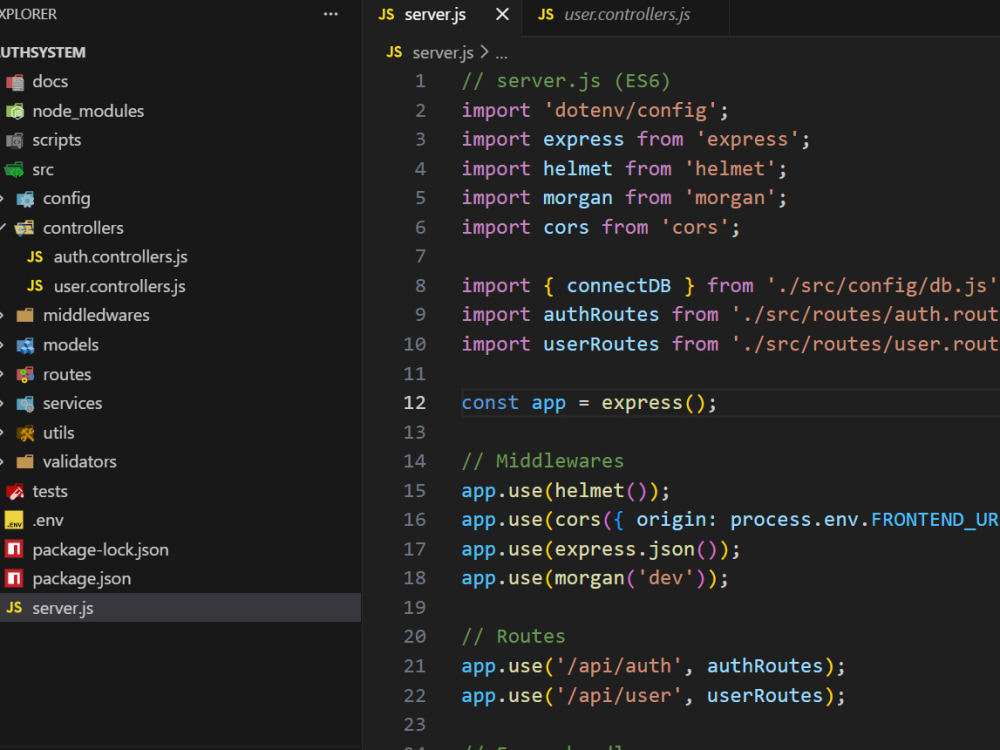Click the JS icon in the breadcrumb
Viewport: 1000px width, 750px height.
pyautogui.click(x=394, y=52)
